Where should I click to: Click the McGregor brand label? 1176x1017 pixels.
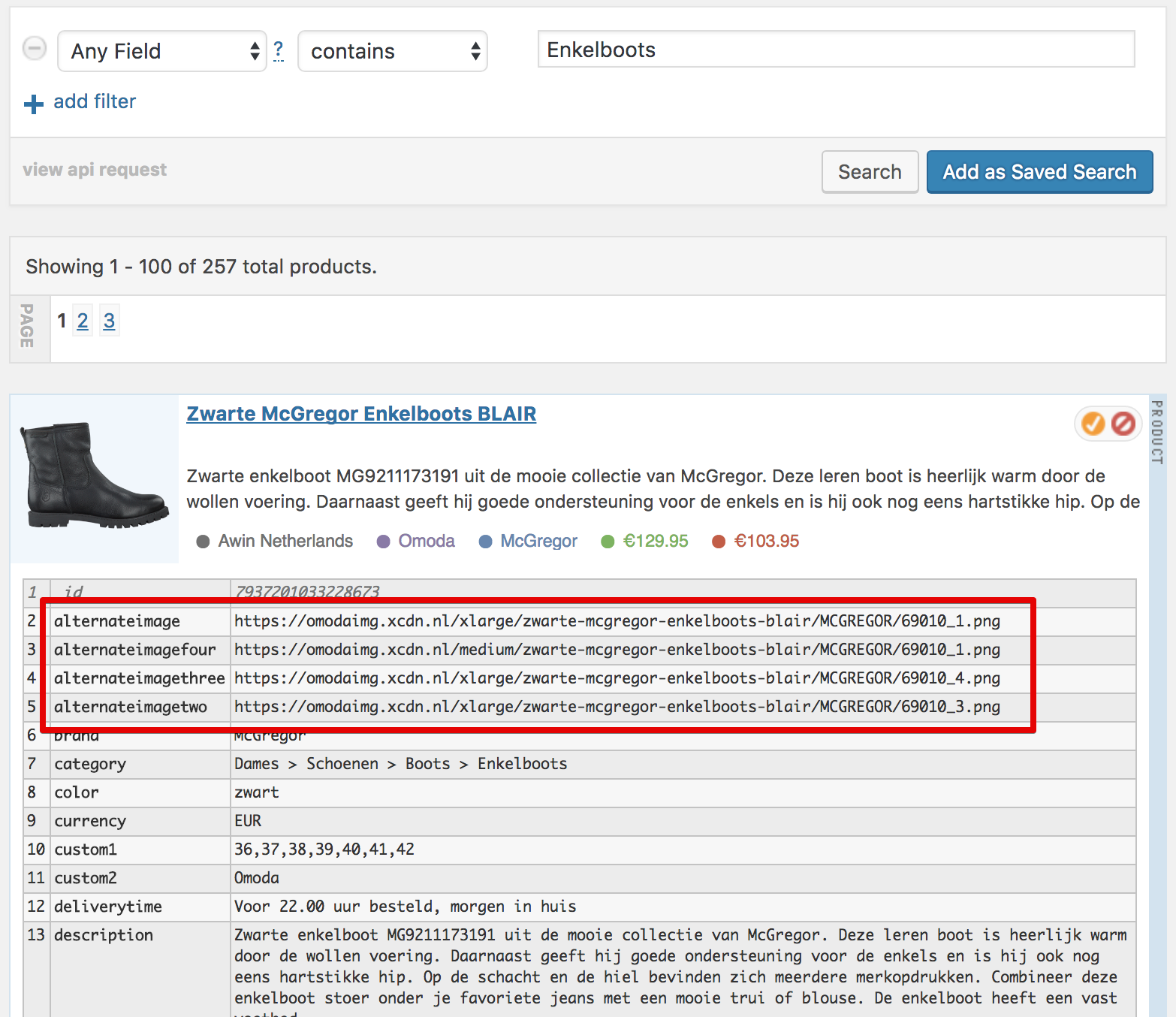pos(538,541)
